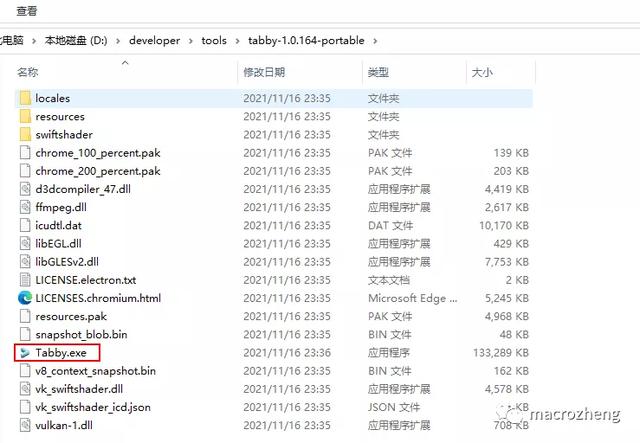Screen dimensions: 640x443
Task: Select the file name resources.pak
Action: [x=71, y=316]
